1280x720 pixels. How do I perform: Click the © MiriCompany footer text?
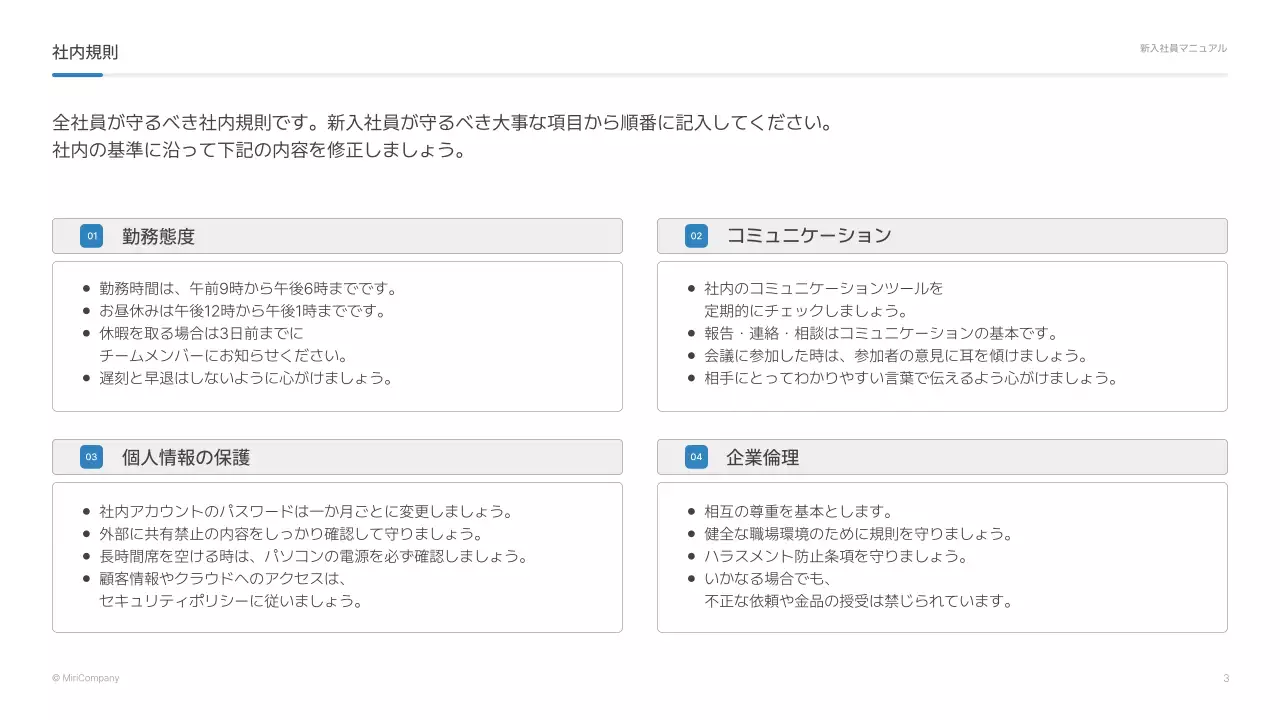[85, 678]
